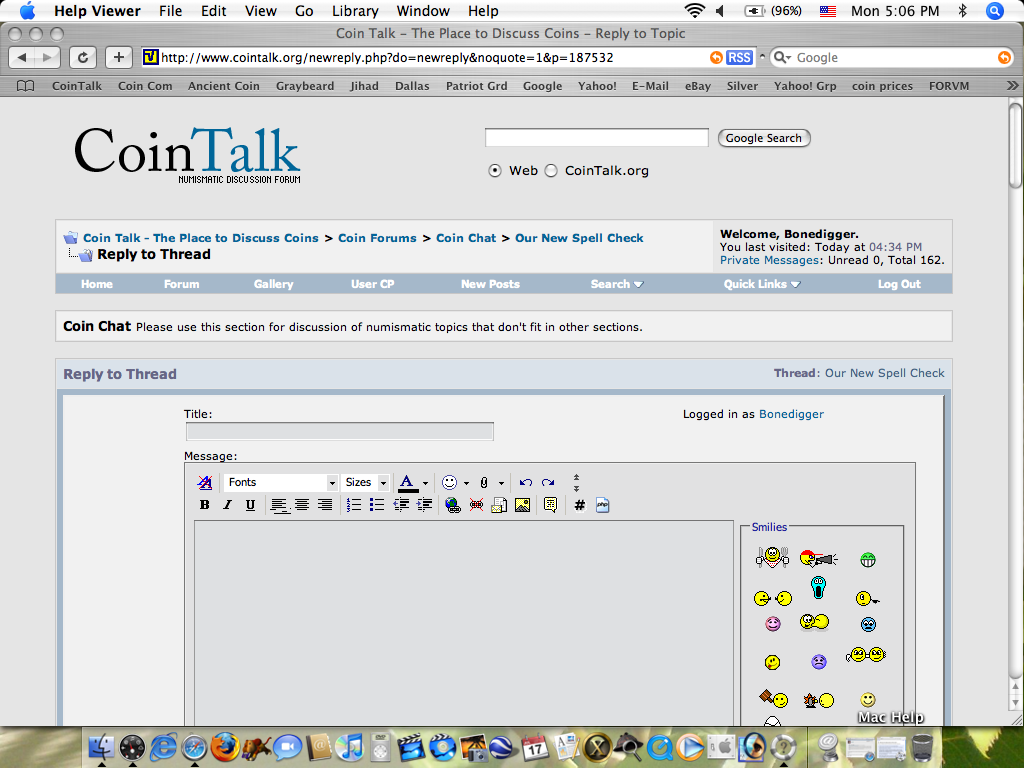Open the Coin Forums breadcrumb link
Image resolution: width=1024 pixels, height=768 pixels.
click(377, 238)
